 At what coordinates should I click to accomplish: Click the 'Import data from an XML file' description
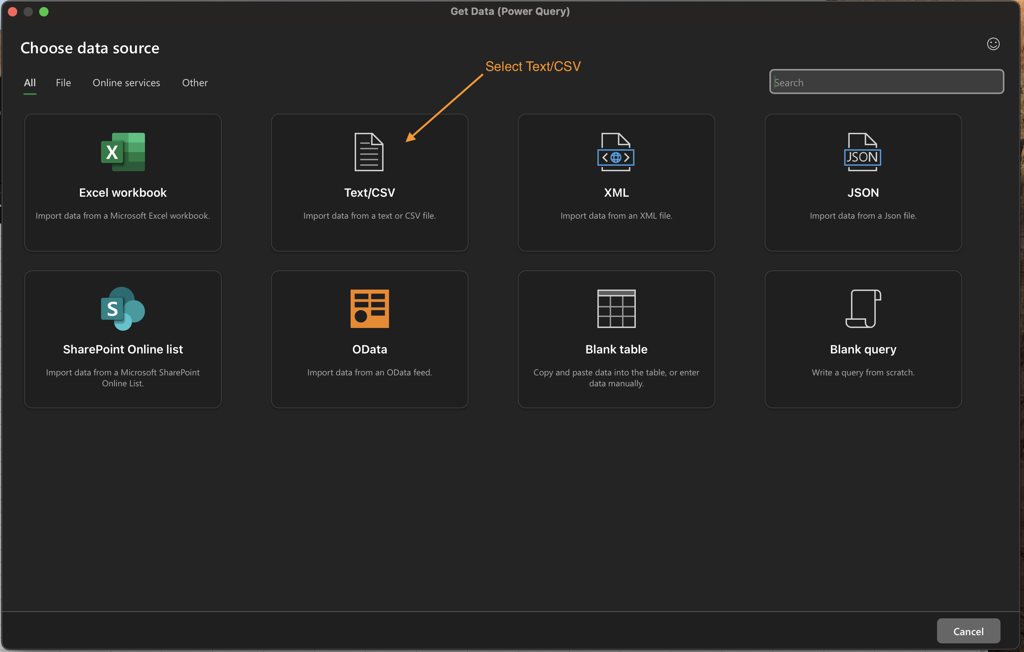tap(616, 216)
